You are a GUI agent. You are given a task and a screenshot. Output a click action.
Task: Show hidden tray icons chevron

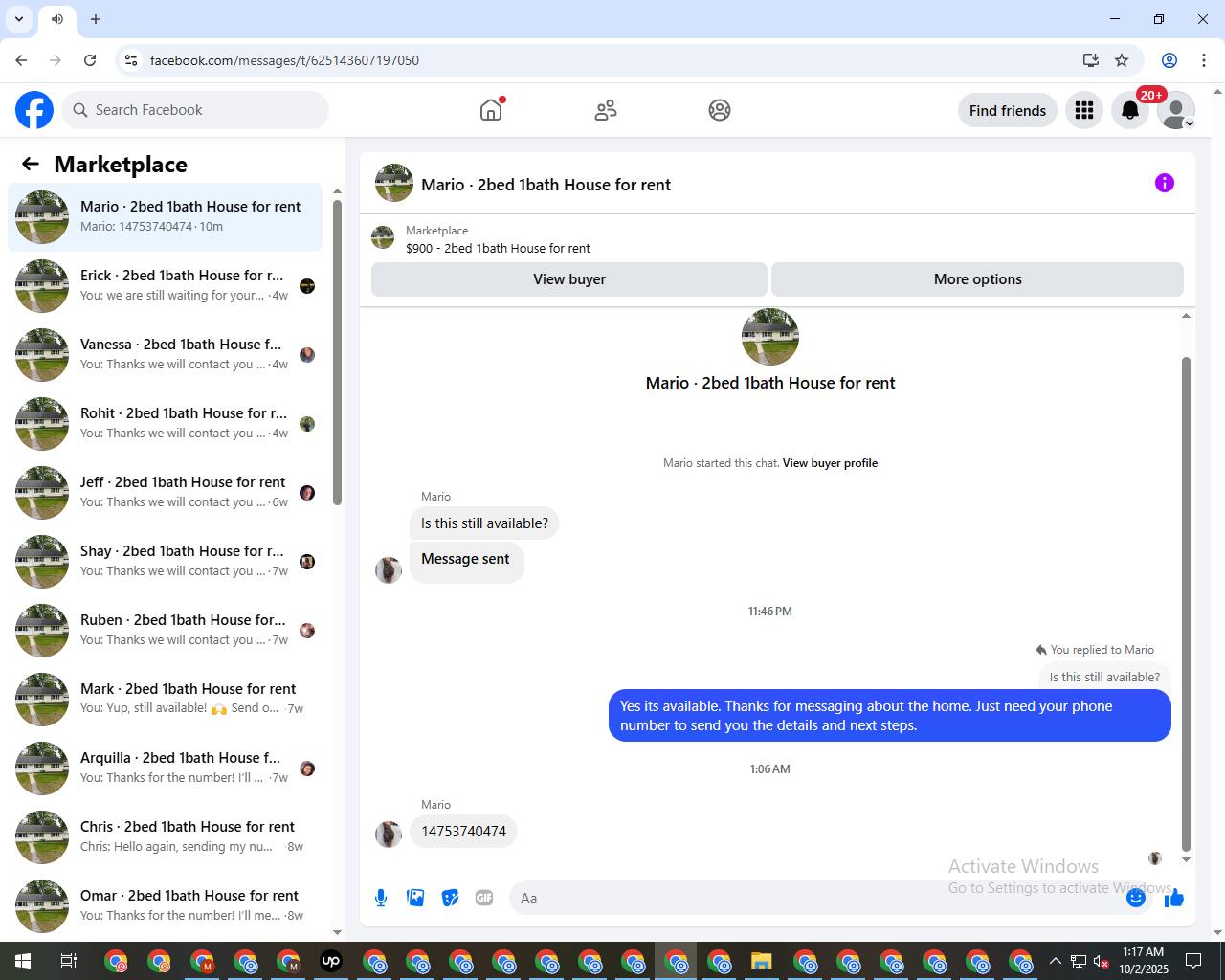click(1055, 961)
